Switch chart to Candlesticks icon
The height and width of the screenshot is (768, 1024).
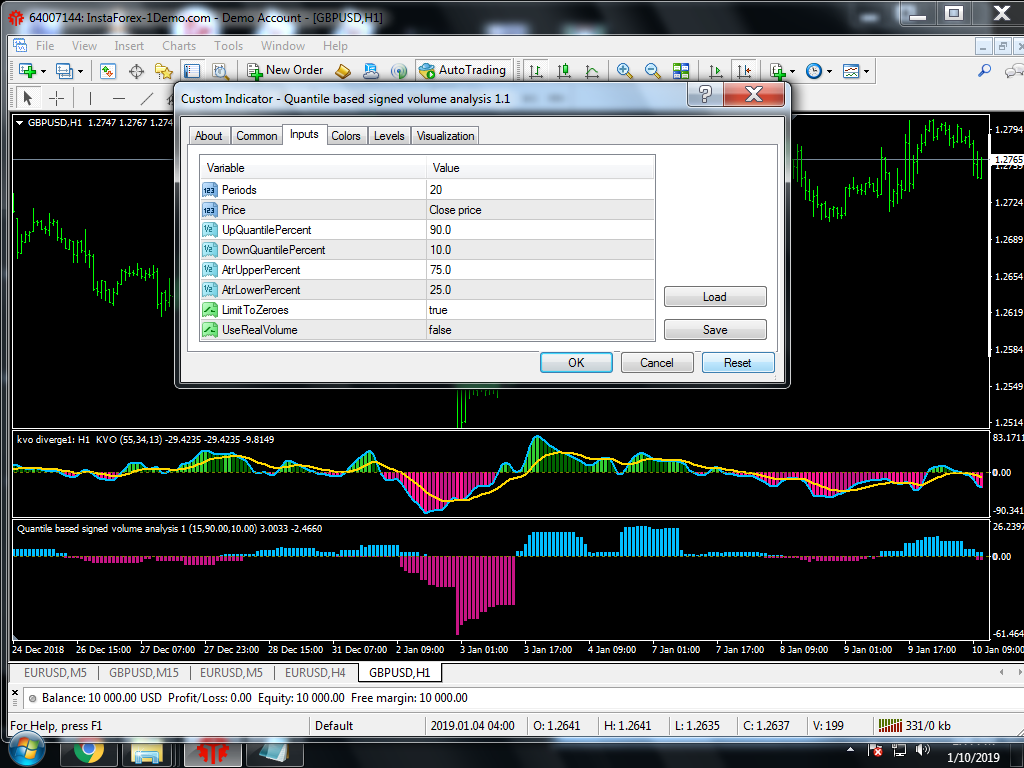[564, 71]
